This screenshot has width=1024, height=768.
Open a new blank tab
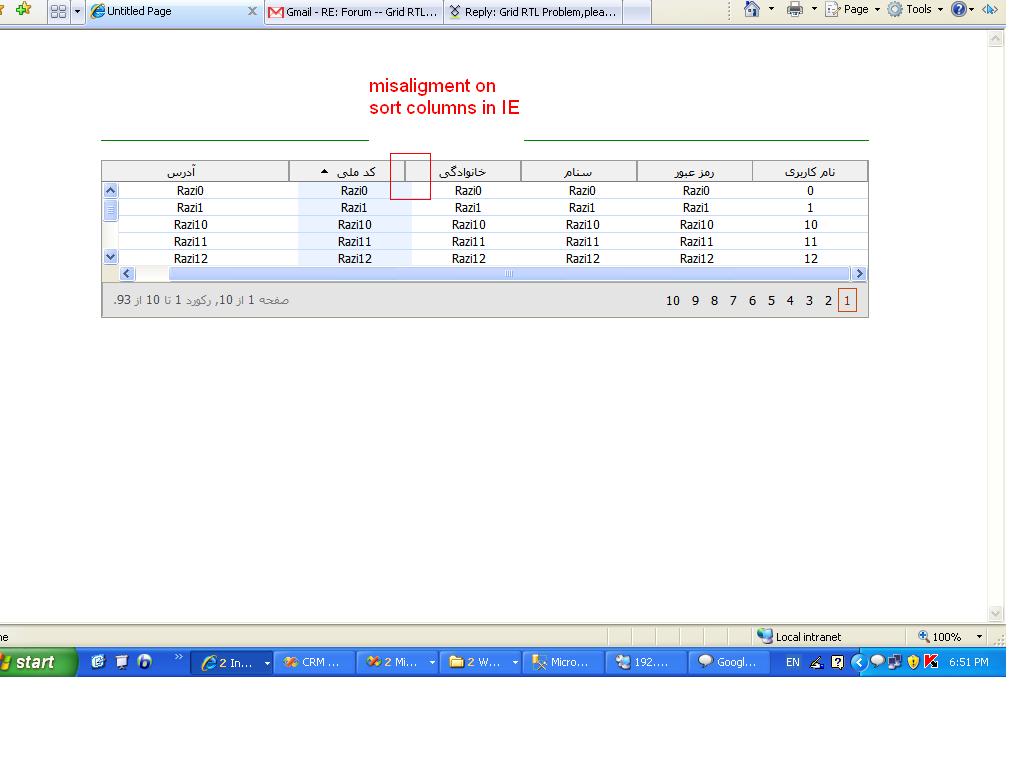[x=637, y=12]
